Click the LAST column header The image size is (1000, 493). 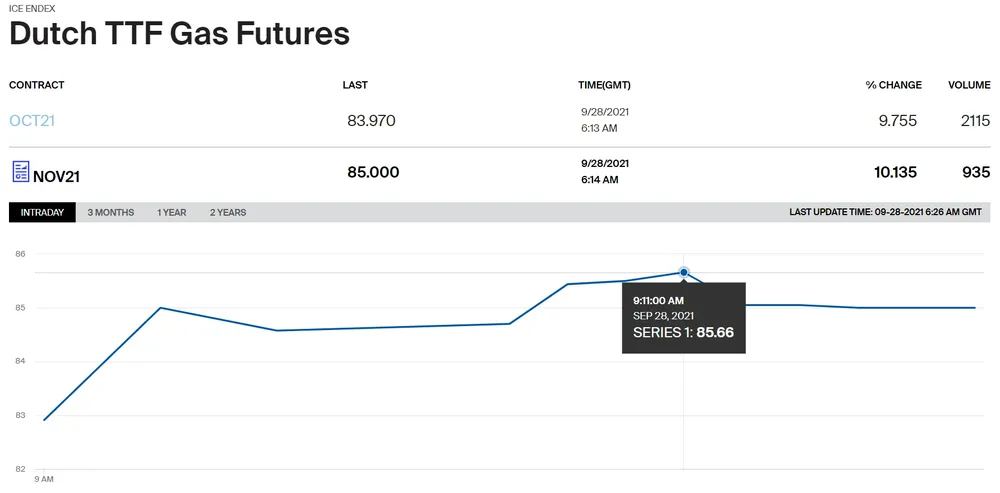[x=355, y=85]
